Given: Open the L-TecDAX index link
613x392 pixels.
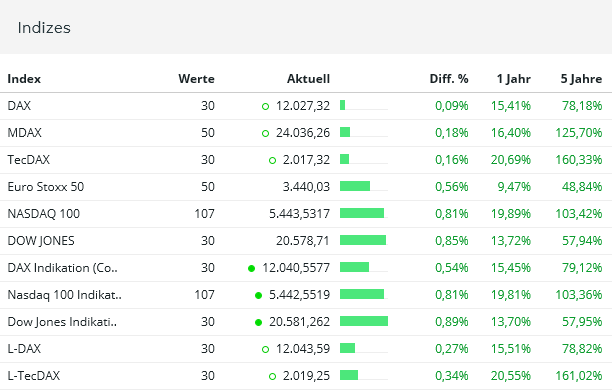Looking at the screenshot, I should (34, 376).
